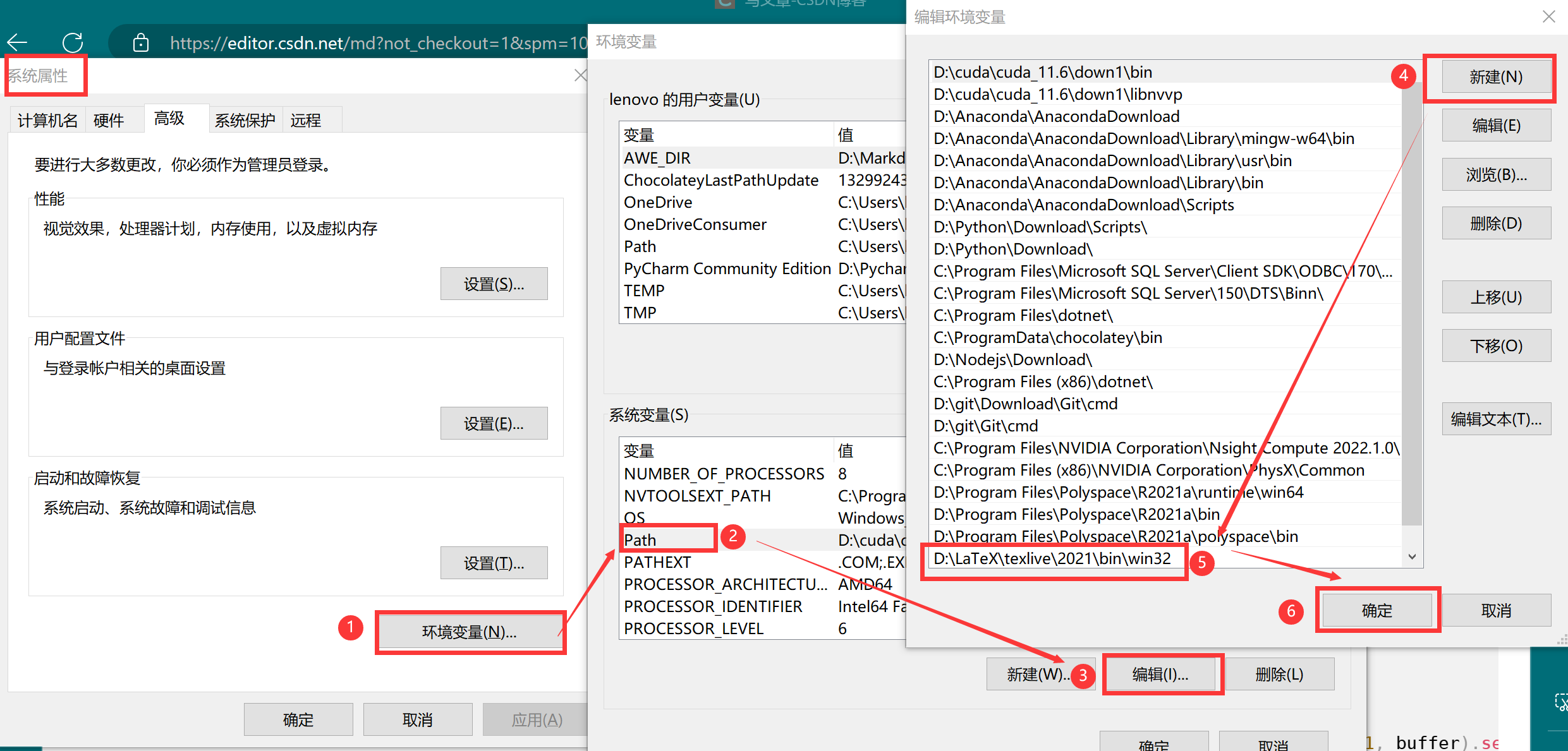This screenshot has height=751, width=1568.
Task: Click 设置(S) under 性能 section
Action: (x=494, y=284)
